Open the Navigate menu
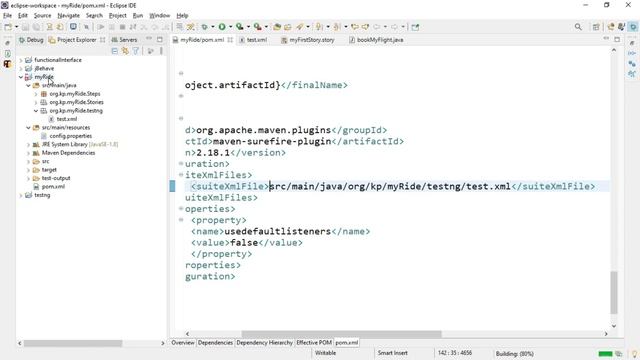Viewport: 640px width, 360px height. (x=69, y=16)
